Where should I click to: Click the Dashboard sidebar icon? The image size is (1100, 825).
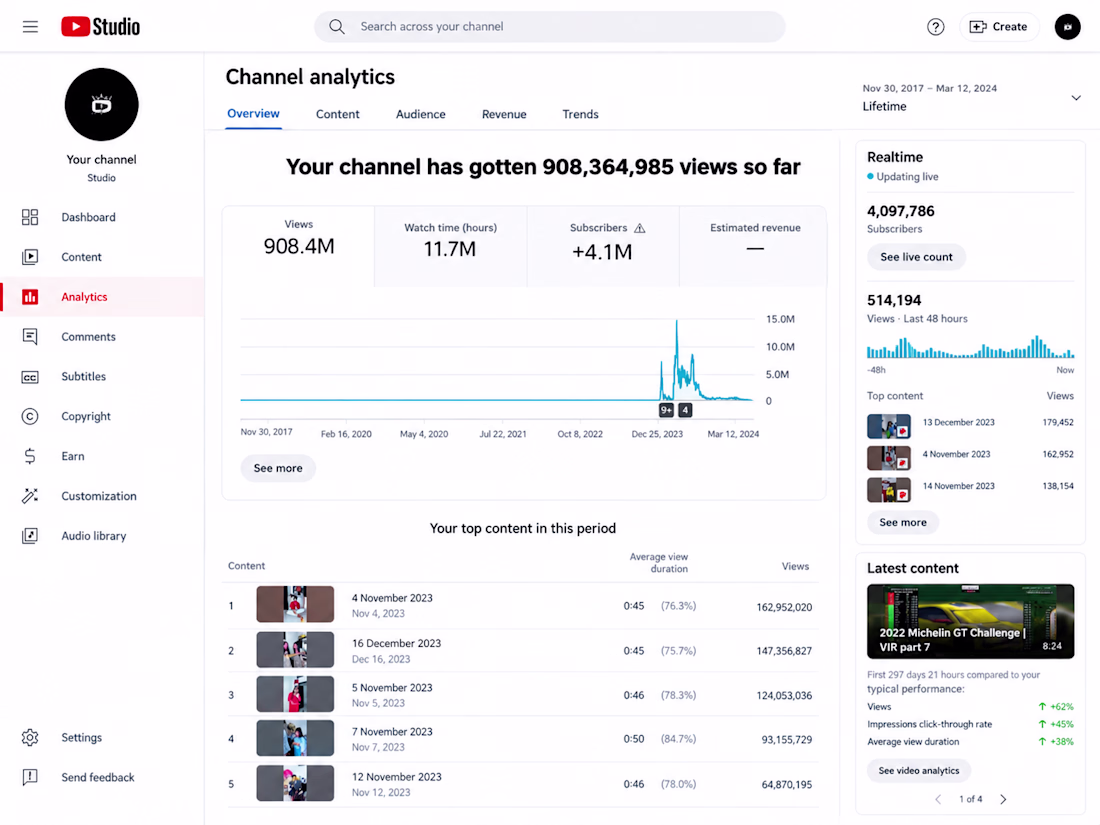[x=29, y=217]
